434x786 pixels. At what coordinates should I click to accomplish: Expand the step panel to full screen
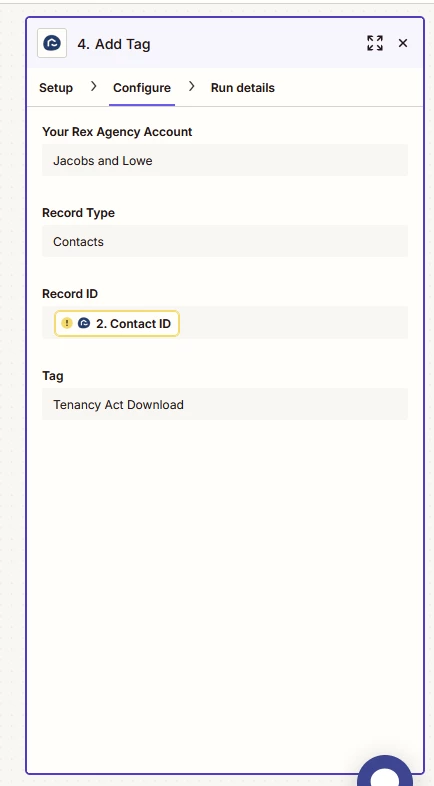click(x=375, y=44)
